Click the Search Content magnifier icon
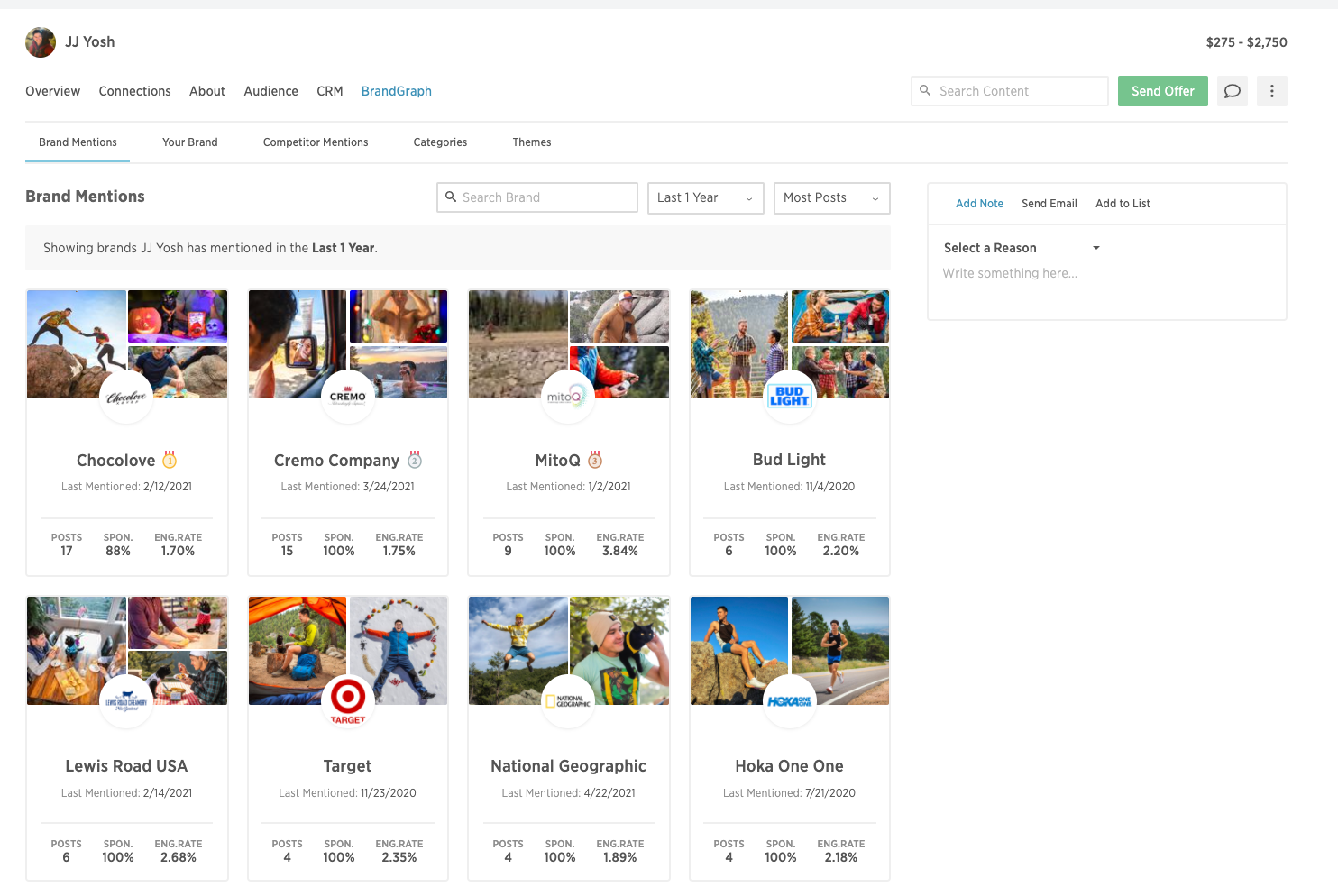The width and height of the screenshot is (1338, 896). coord(925,90)
